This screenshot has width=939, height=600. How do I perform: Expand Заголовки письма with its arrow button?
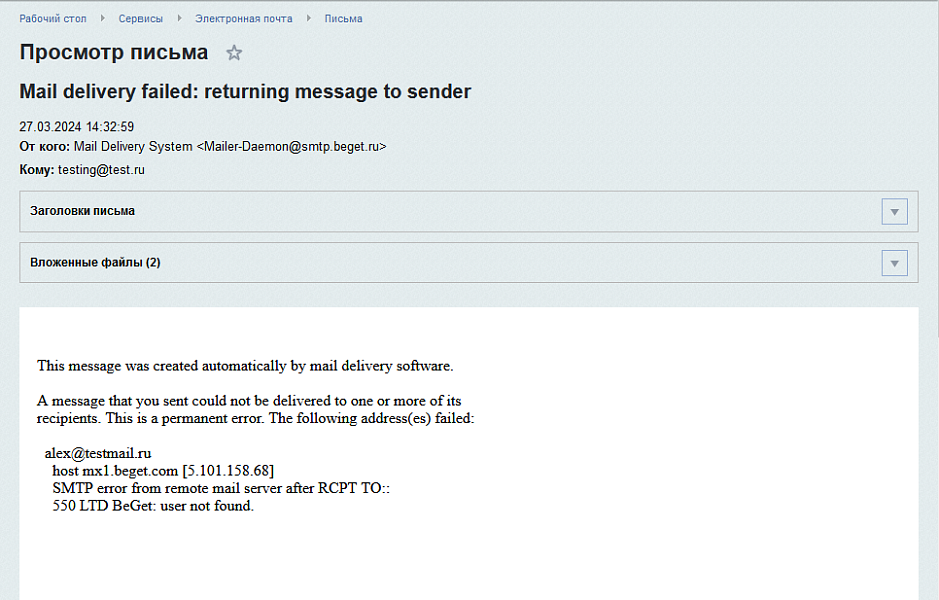894,212
